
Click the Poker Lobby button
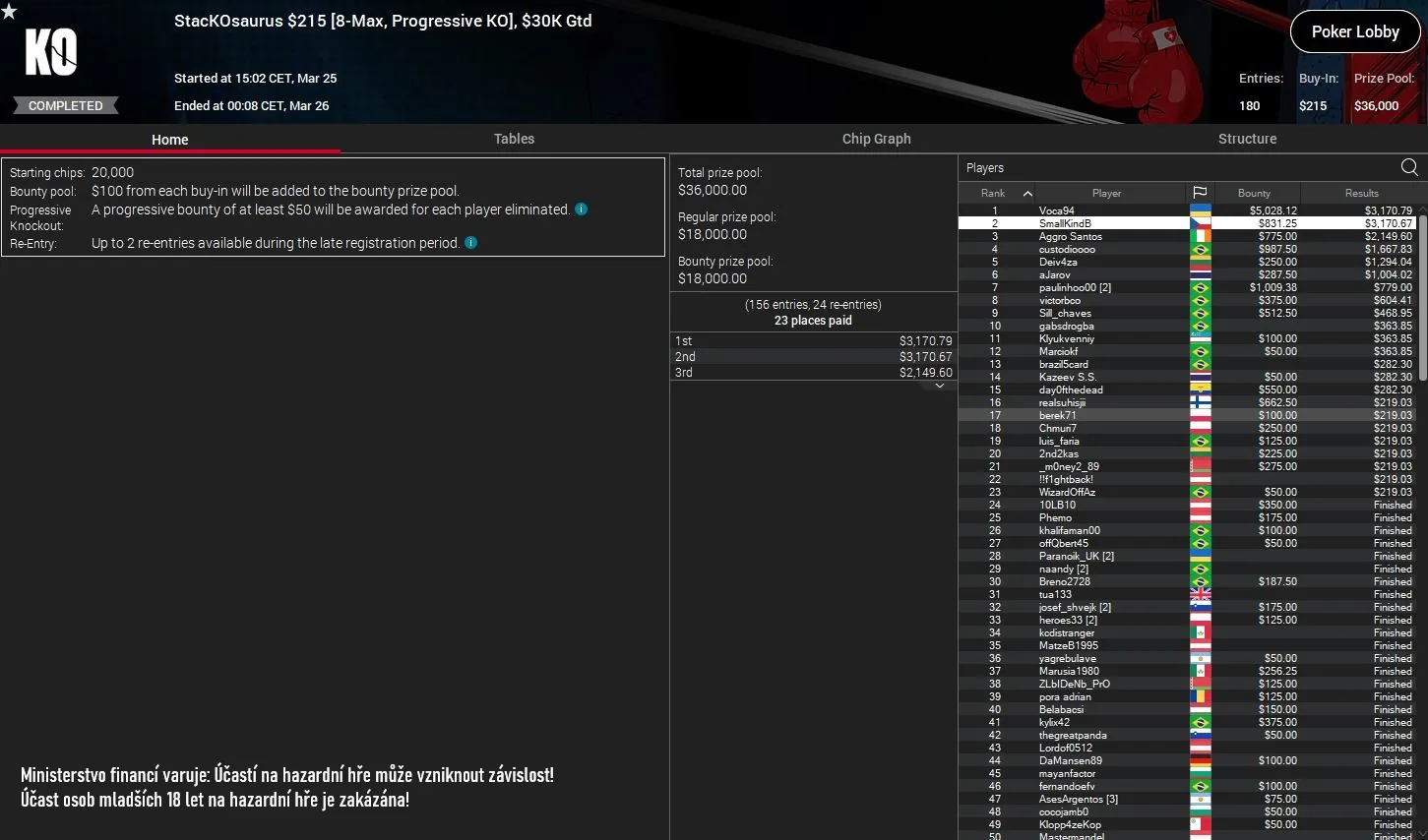point(1355,31)
